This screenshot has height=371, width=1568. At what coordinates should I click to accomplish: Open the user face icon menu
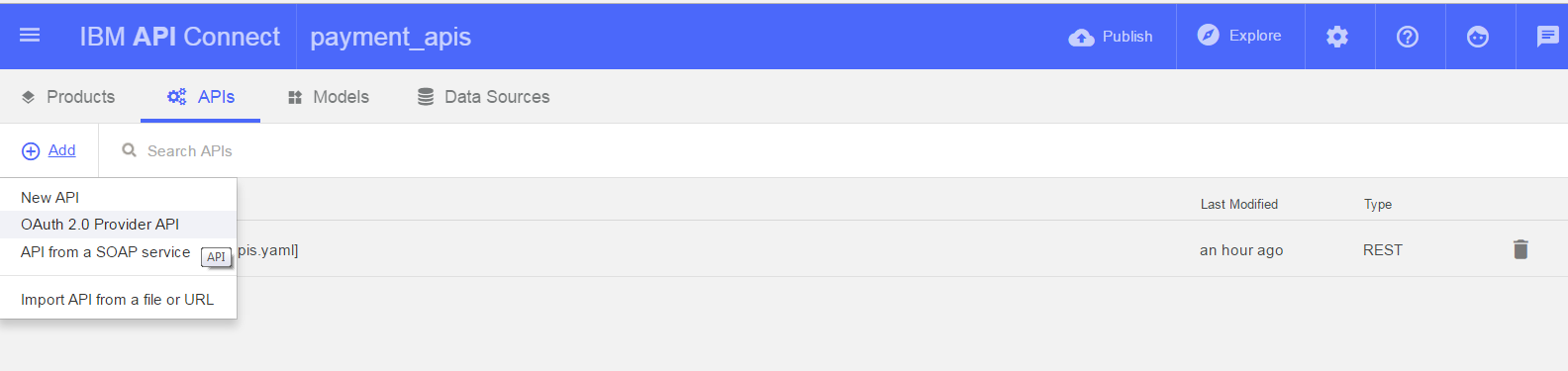[1478, 37]
